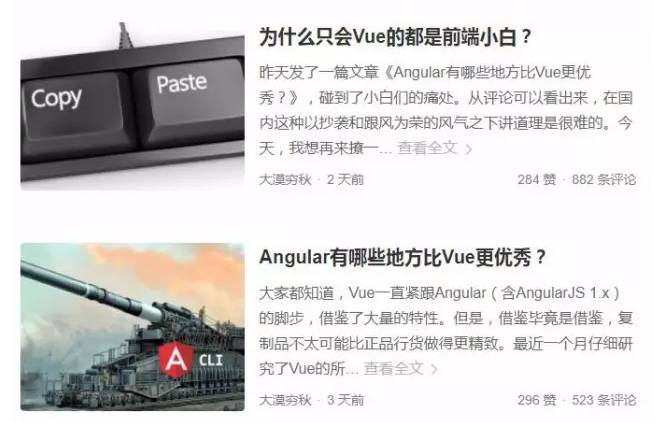Click the 3 天前 timestamp
The width and height of the screenshot is (655, 423).
(345, 400)
